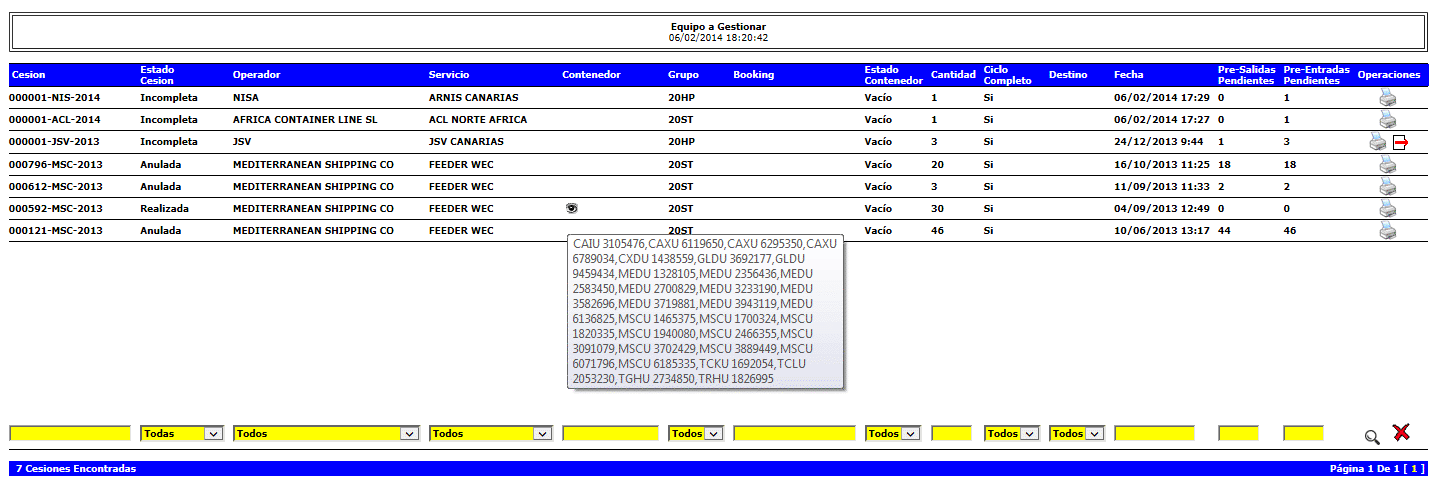Sort by Estado Contenedor column header
Screen dimensions: 1444x500
tap(893, 75)
